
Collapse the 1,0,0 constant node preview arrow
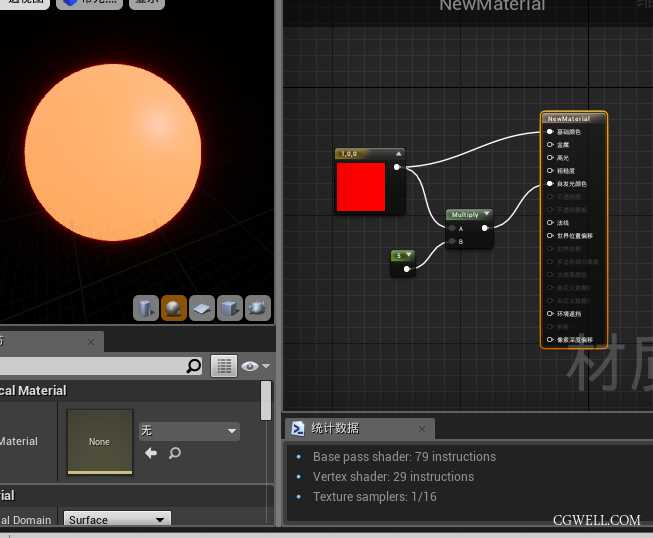(x=398, y=154)
